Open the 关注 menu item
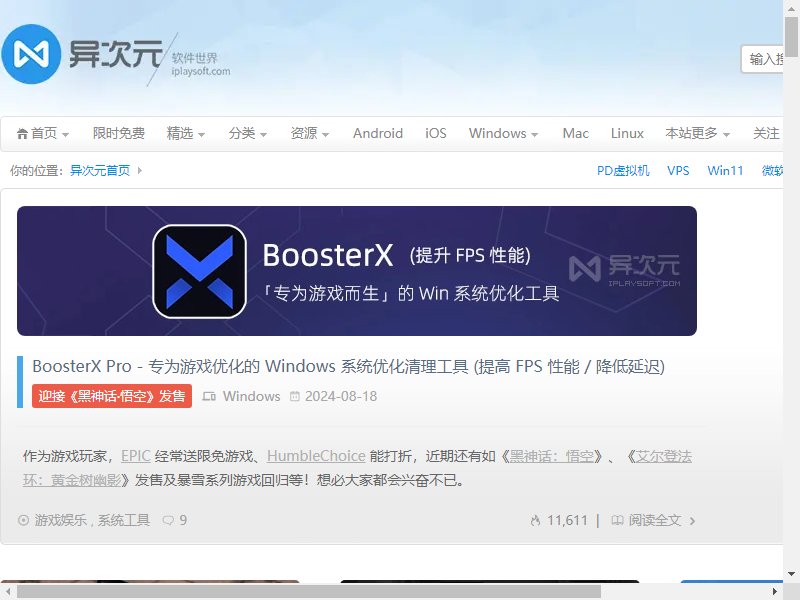Screen dimensions: 800x600 pyautogui.click(x=766, y=133)
